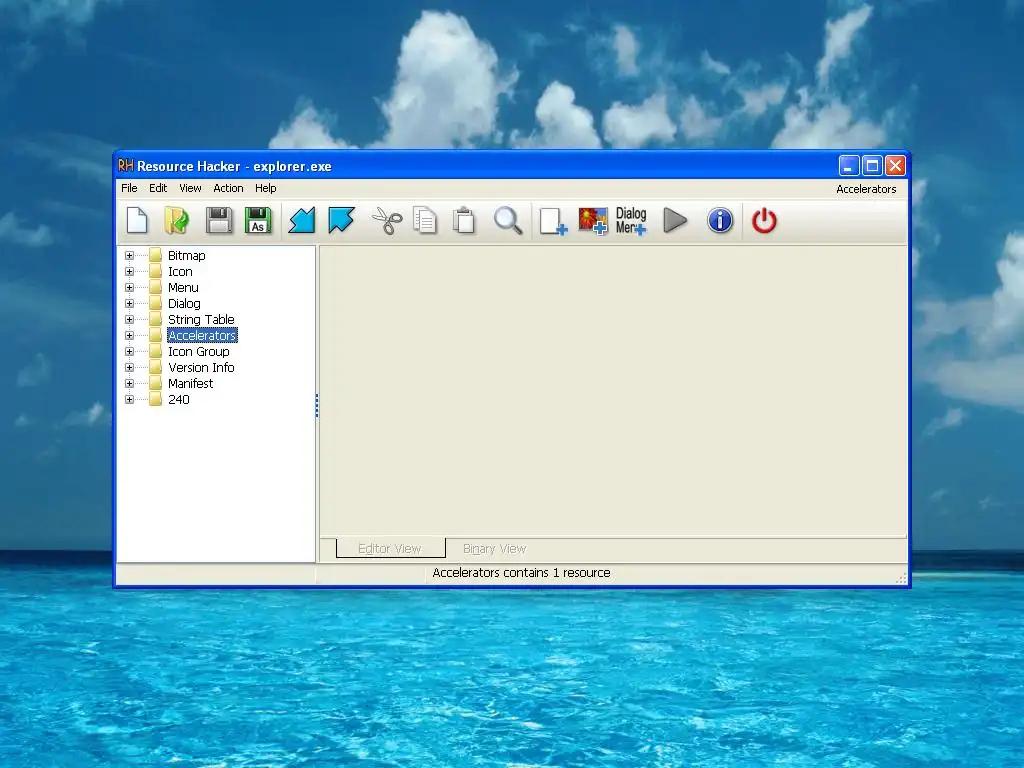The width and height of the screenshot is (1024, 768).
Task: Select the Manifest folder label
Action: pos(191,383)
